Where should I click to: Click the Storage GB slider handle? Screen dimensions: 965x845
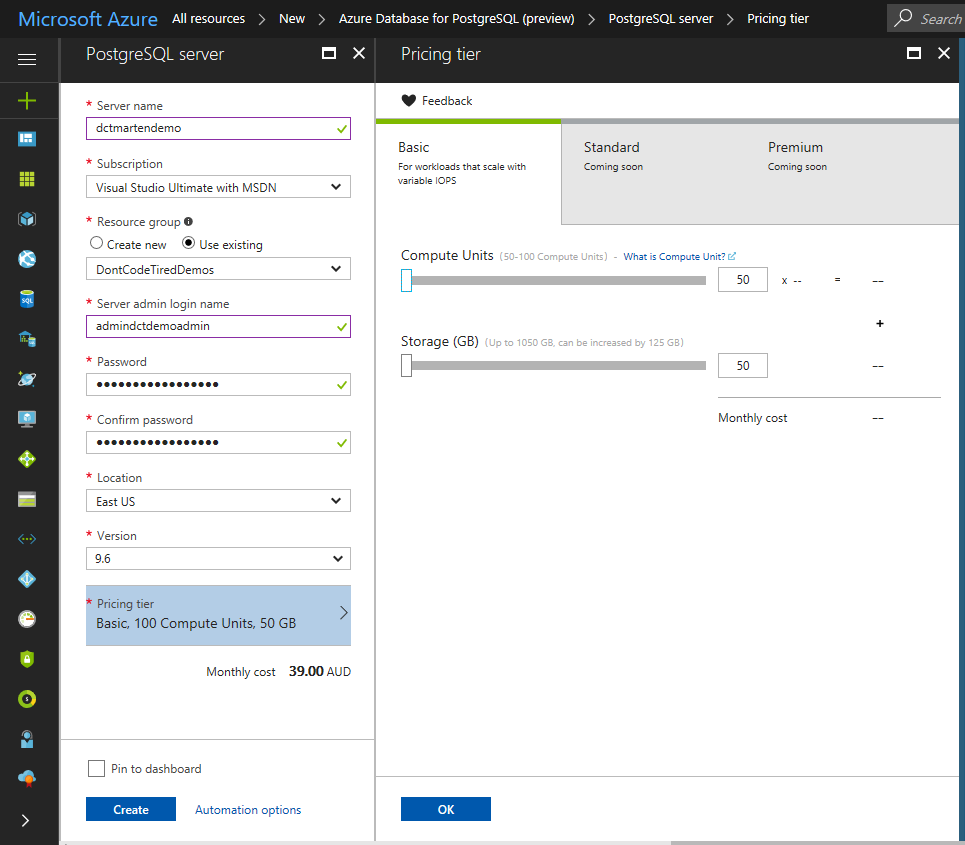click(407, 365)
